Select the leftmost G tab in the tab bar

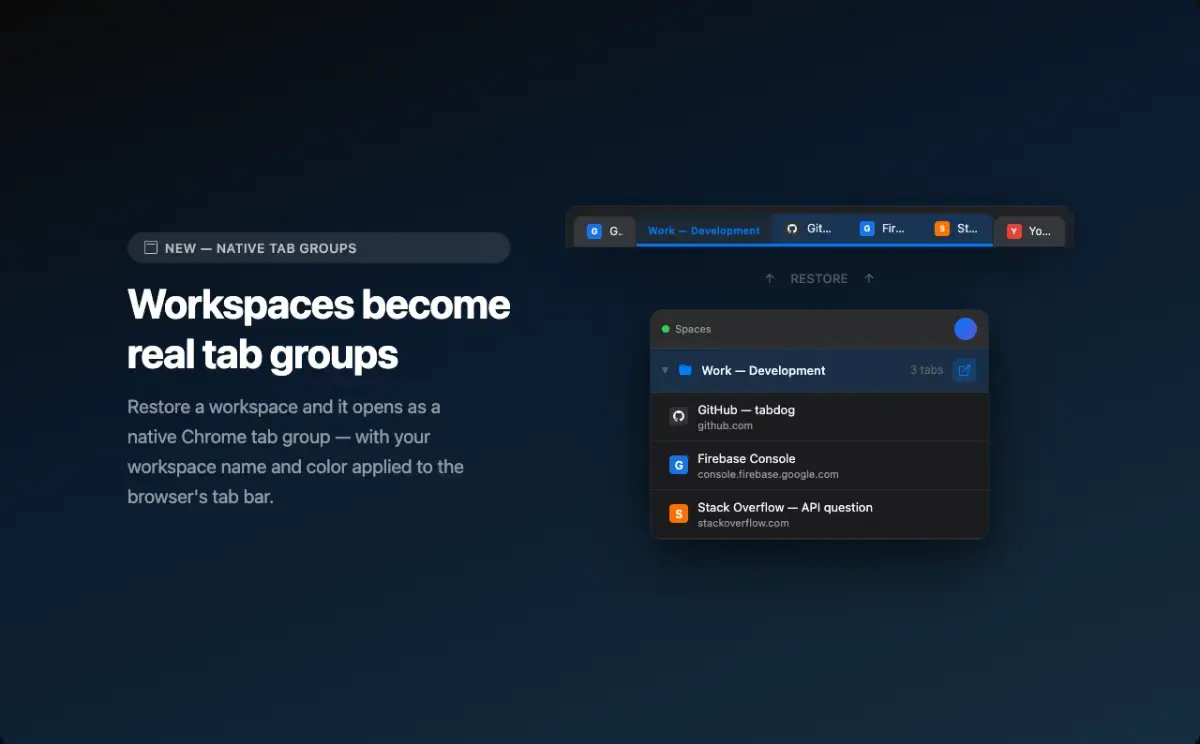(604, 231)
